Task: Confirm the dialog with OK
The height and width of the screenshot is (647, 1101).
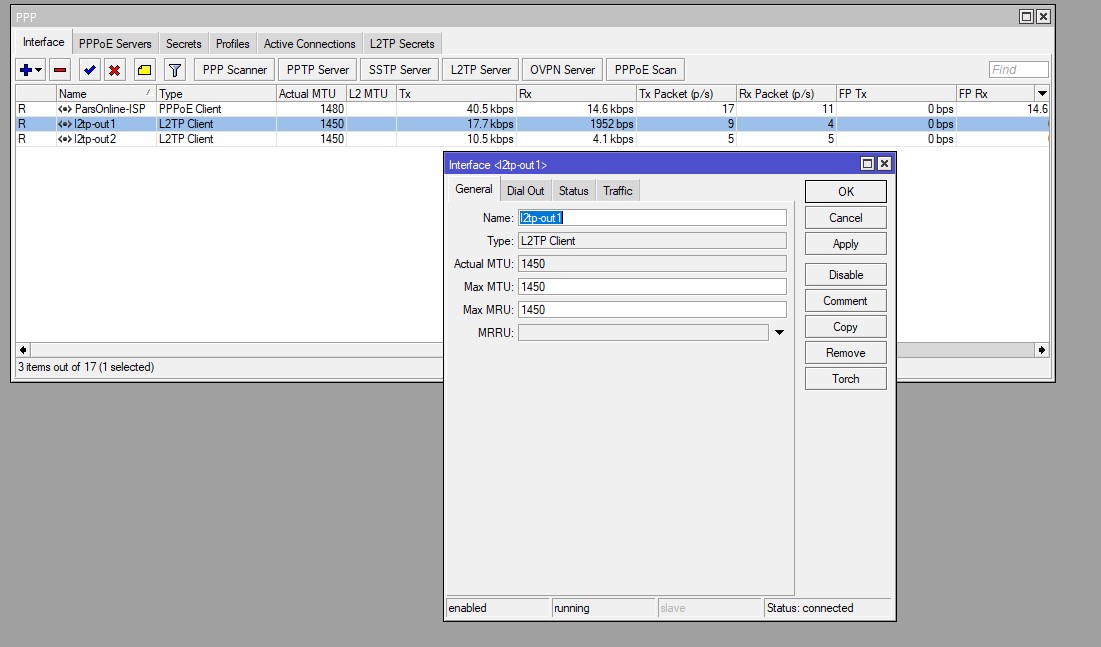Action: pos(845,192)
